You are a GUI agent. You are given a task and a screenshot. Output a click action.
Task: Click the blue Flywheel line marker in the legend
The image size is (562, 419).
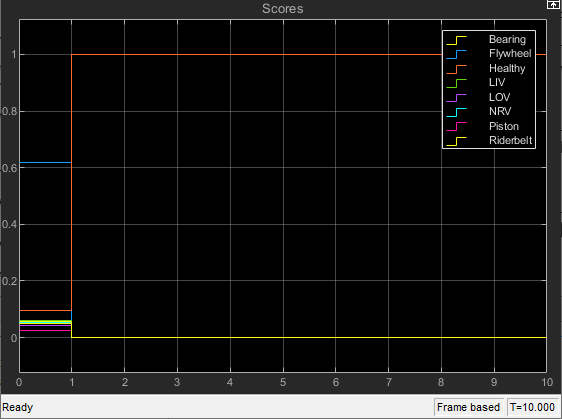coord(456,54)
